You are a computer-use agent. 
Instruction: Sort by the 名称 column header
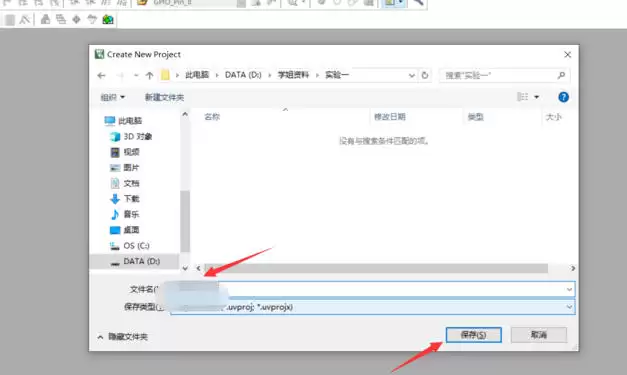click(212, 117)
